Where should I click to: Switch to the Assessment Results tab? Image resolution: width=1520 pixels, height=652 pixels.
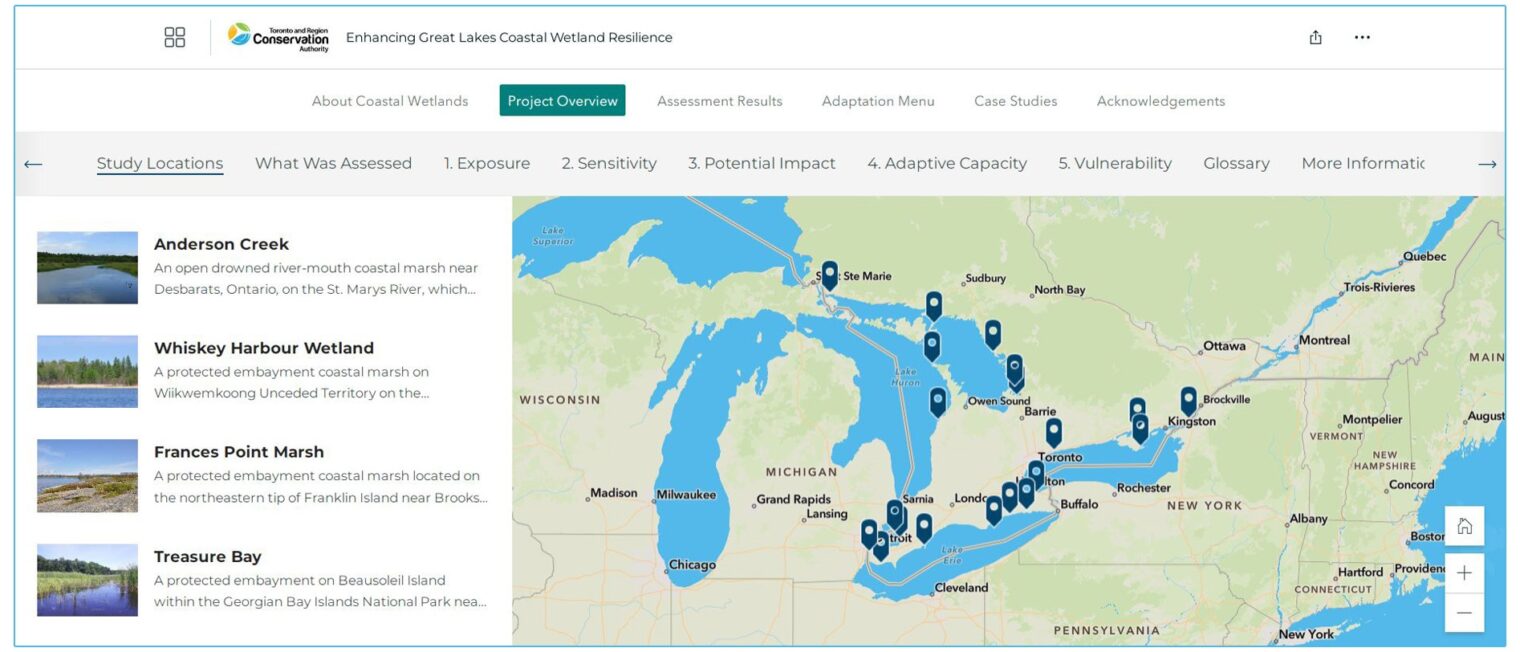point(719,100)
